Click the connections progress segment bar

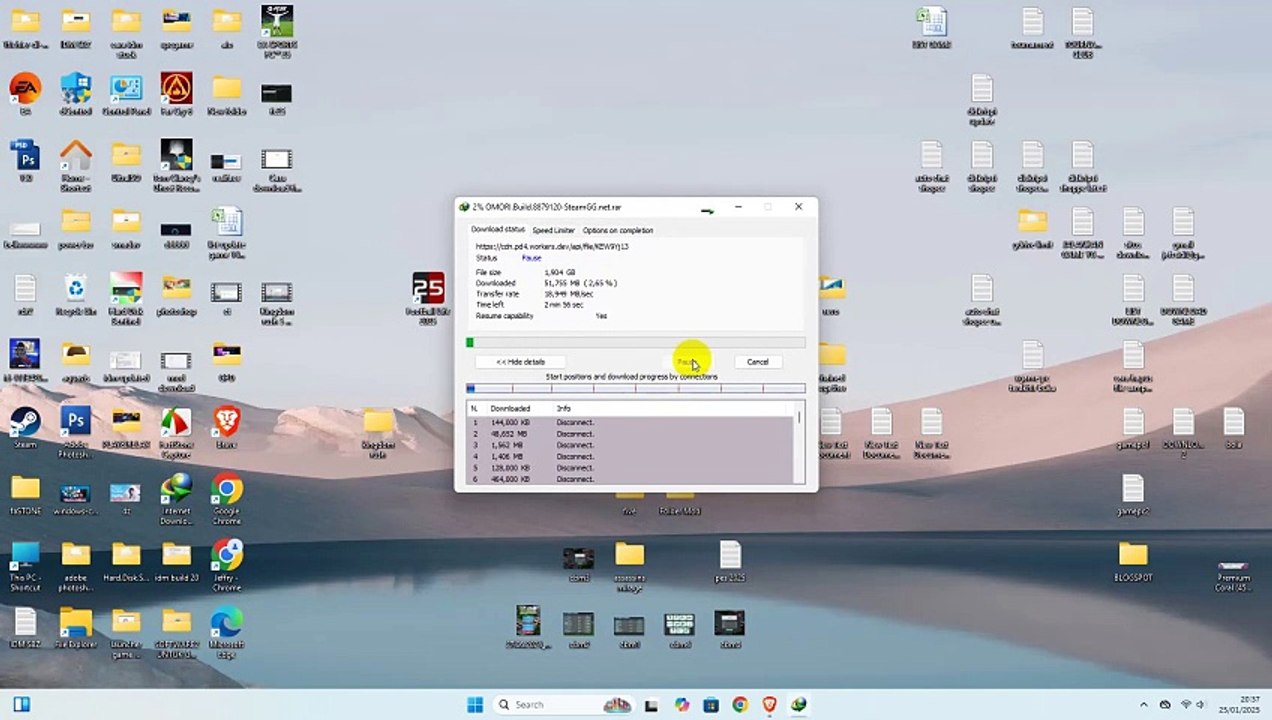pos(635,388)
